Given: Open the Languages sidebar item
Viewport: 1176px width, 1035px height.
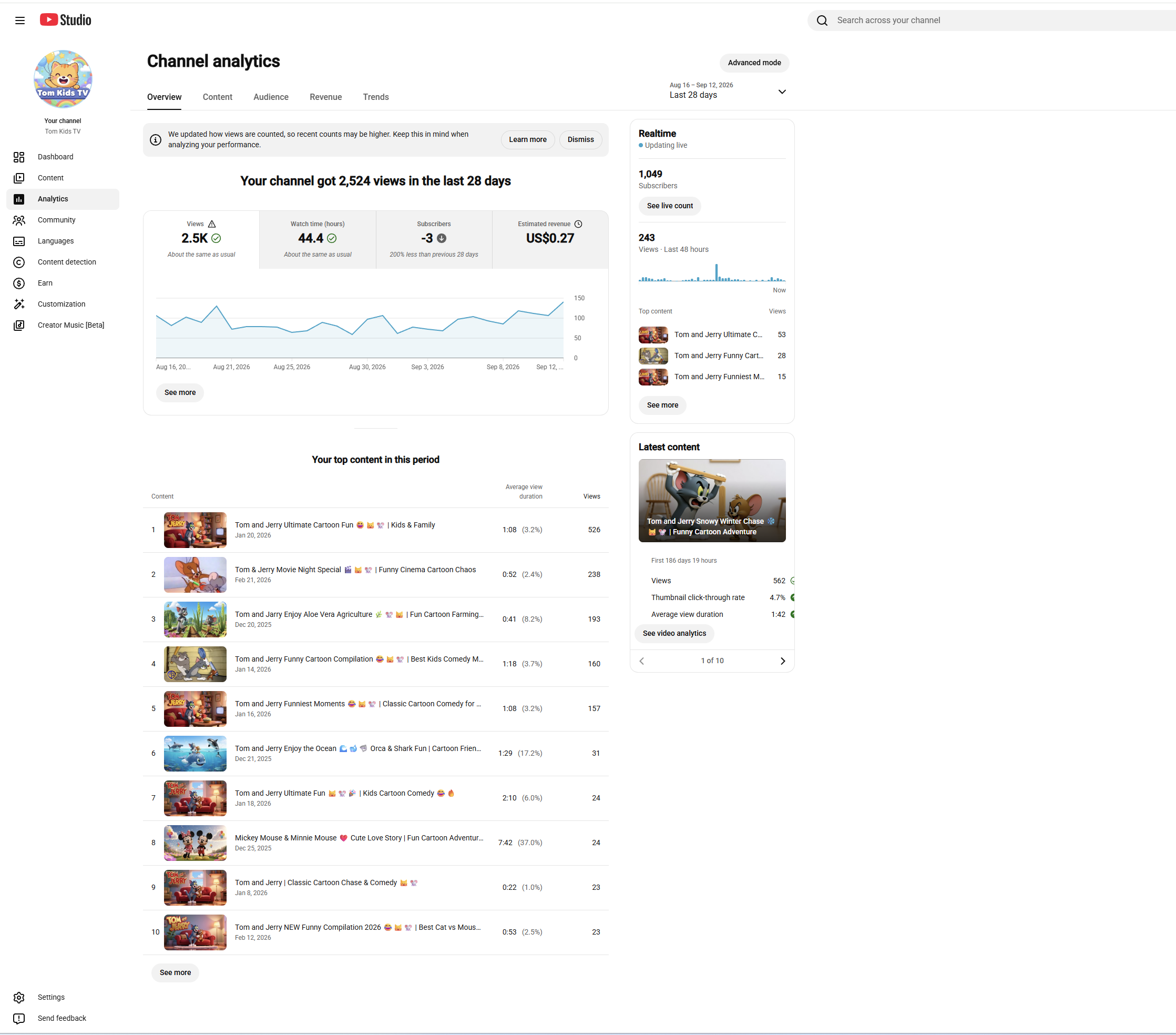Looking at the screenshot, I should coord(63,241).
